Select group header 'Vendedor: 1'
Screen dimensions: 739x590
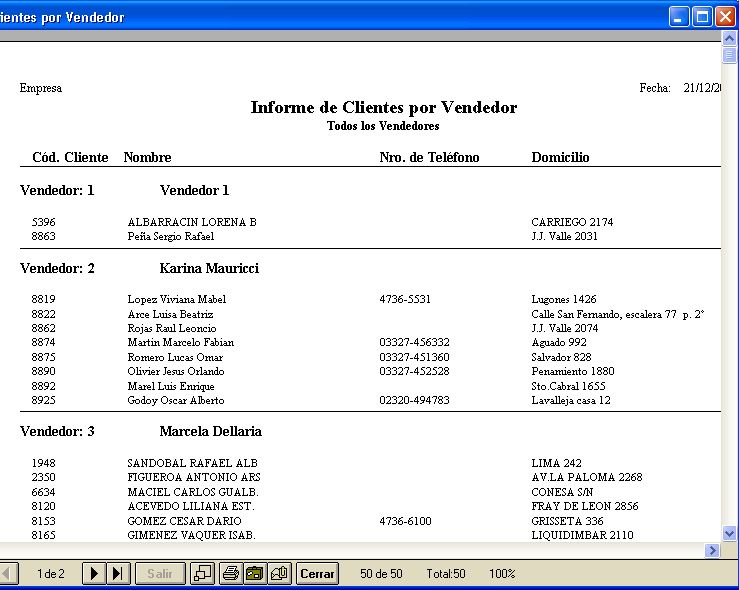tap(57, 190)
